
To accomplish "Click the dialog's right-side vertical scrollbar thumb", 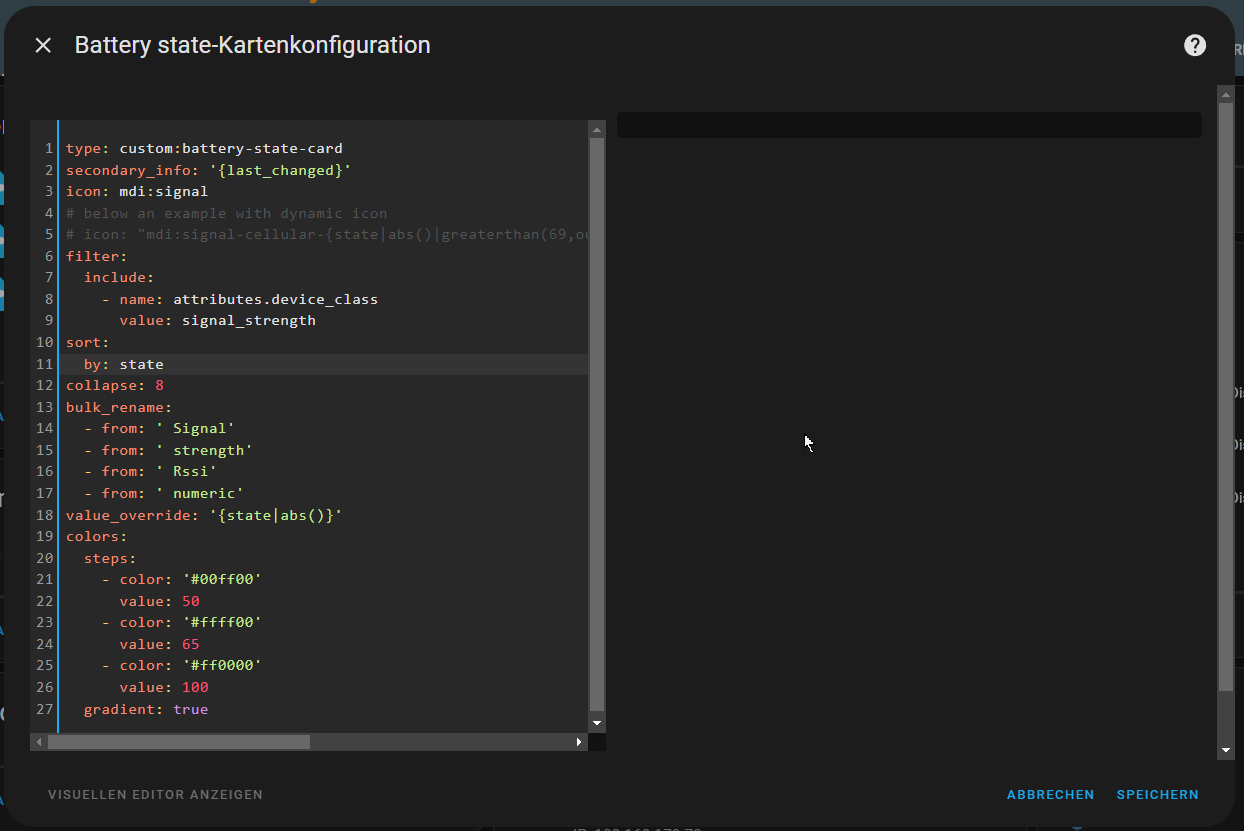I will click(1225, 395).
